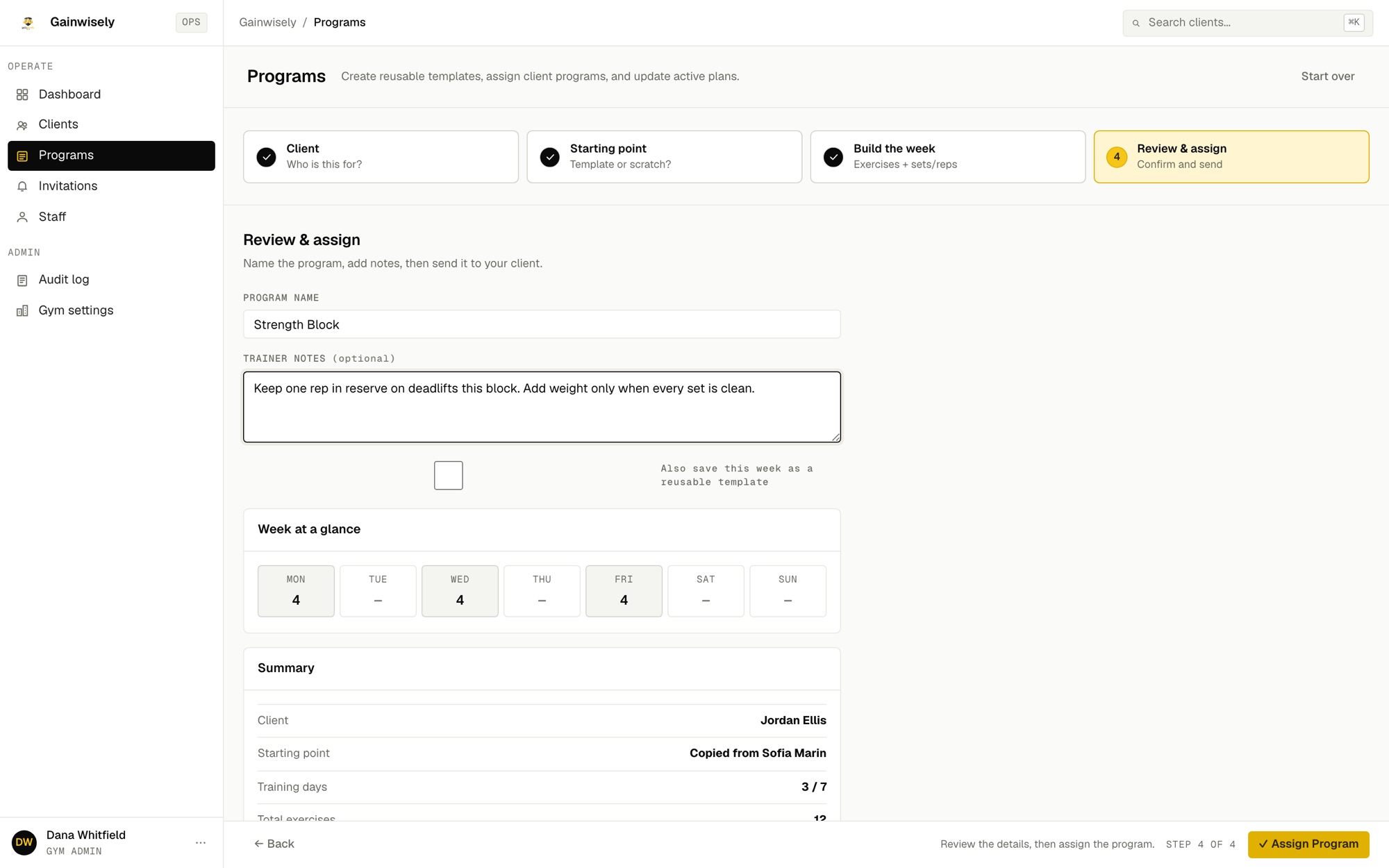Click the Dana Whitfield user name
The image size is (1389, 868).
86,835
